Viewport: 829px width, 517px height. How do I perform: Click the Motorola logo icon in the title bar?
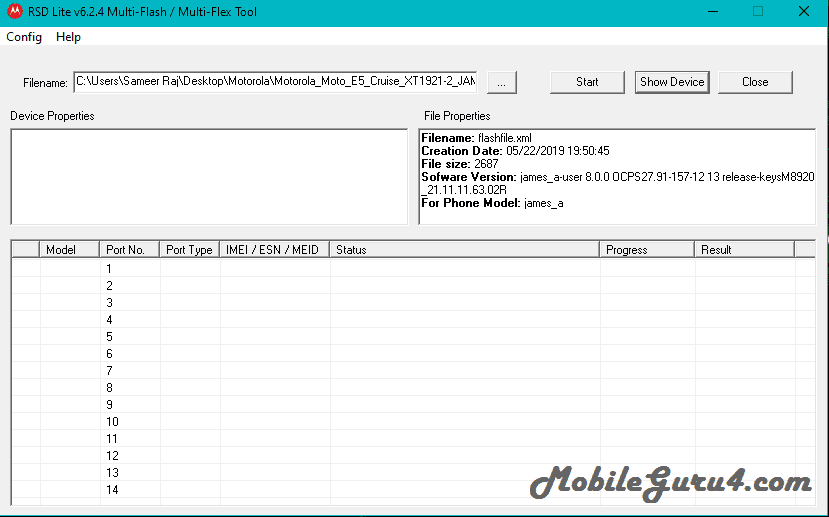15,11
